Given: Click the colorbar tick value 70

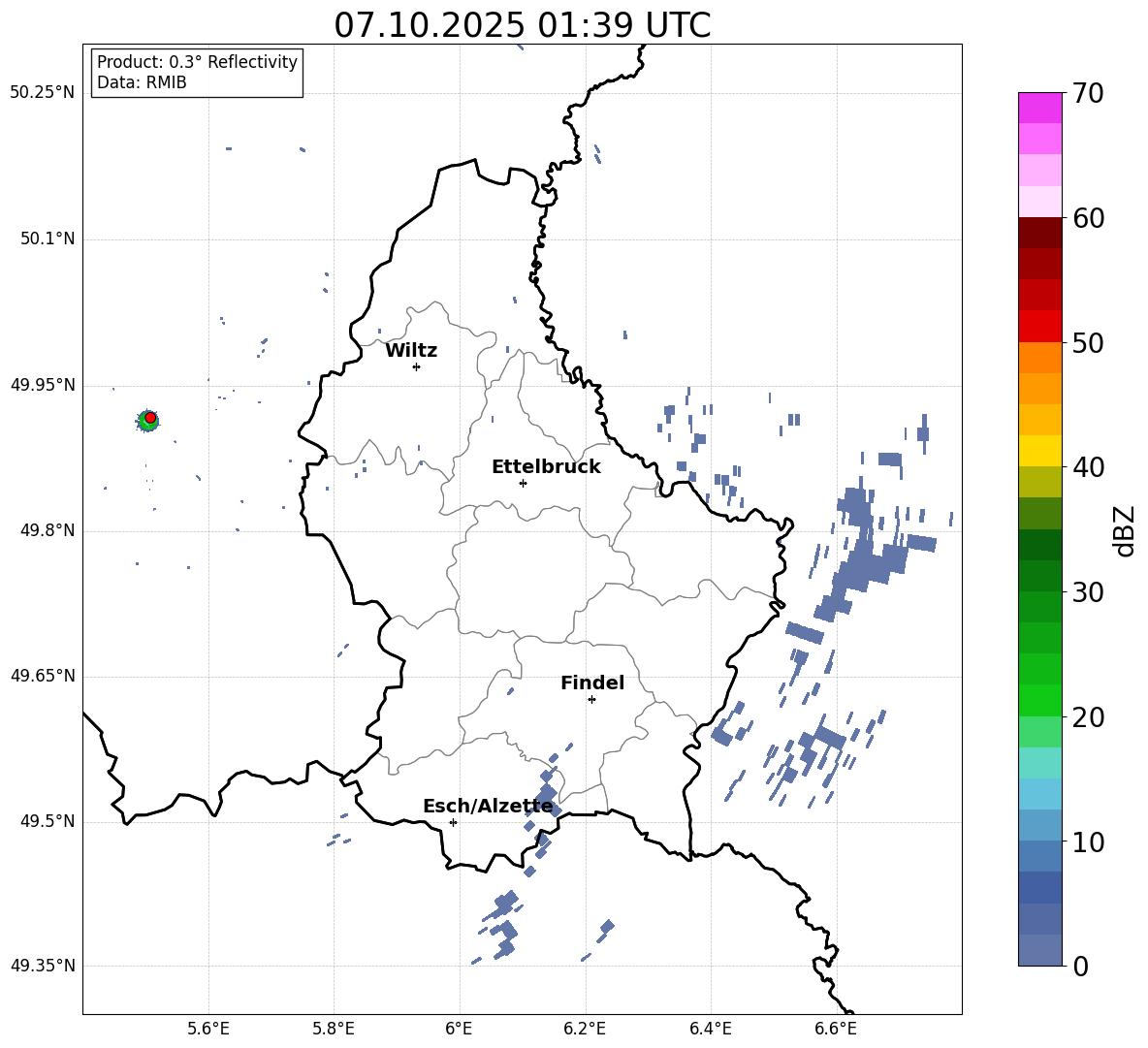Looking at the screenshot, I should [1088, 93].
